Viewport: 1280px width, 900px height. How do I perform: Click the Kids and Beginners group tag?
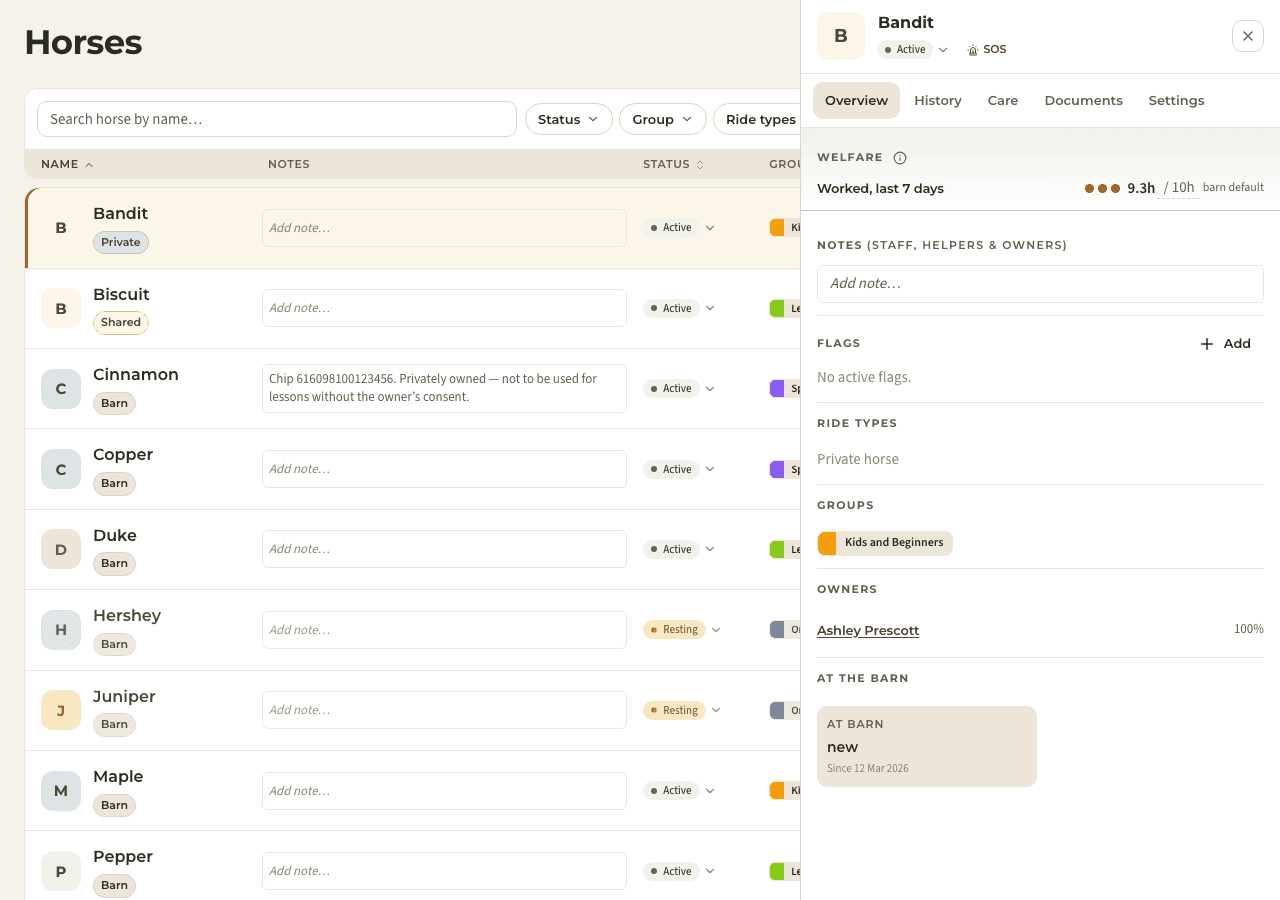(x=885, y=543)
